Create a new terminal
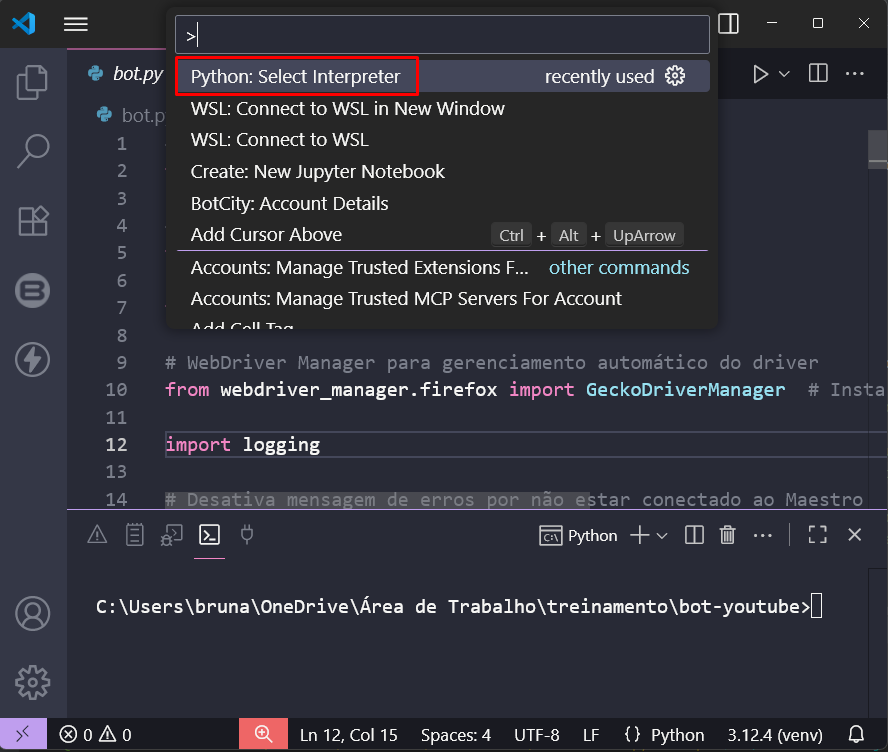 pyautogui.click(x=641, y=535)
